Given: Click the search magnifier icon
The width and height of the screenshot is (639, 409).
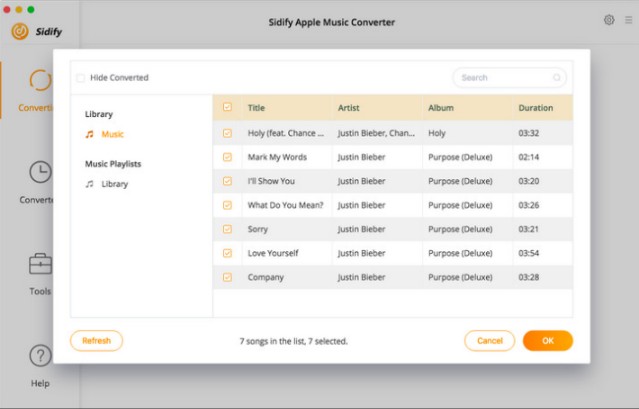Looking at the screenshot, I should [x=557, y=77].
